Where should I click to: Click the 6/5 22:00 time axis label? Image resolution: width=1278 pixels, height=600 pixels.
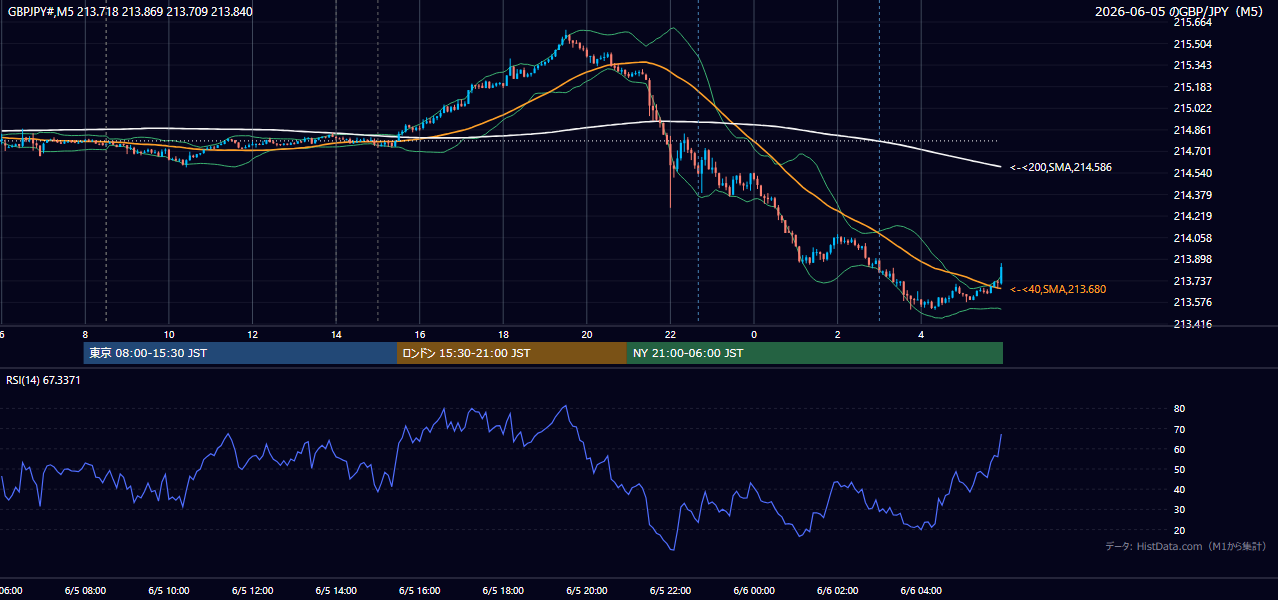point(670,591)
